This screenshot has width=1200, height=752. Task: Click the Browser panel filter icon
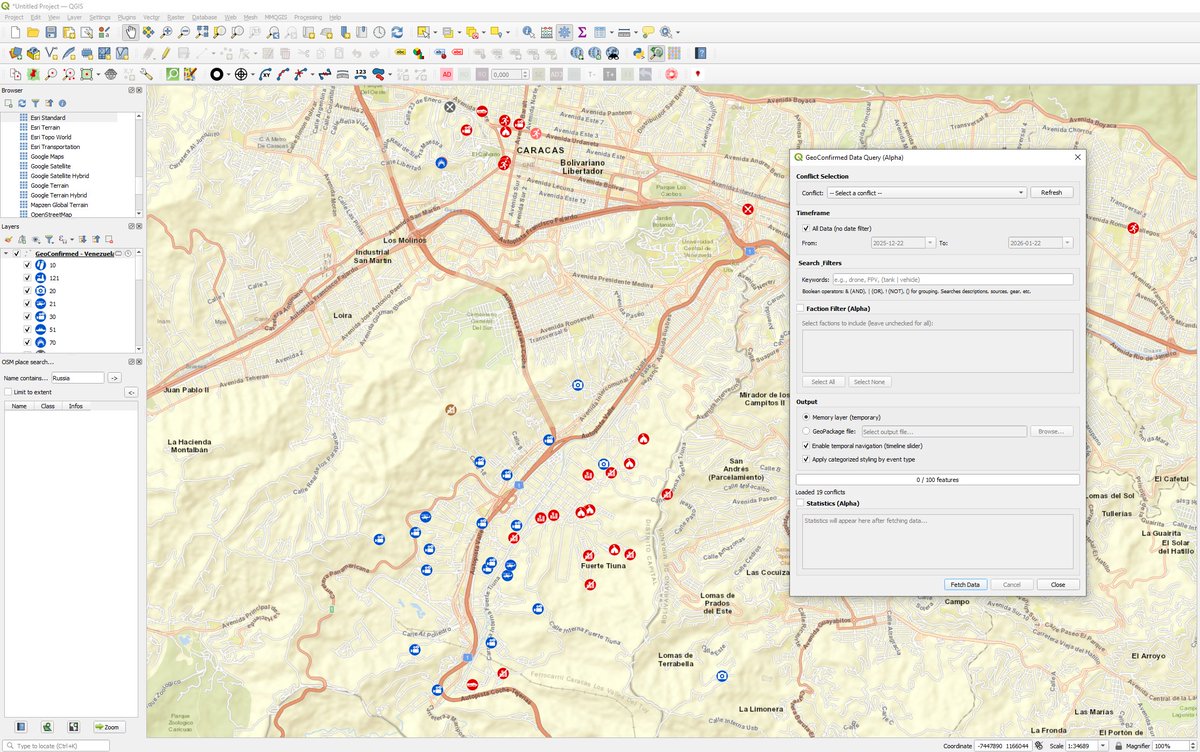click(35, 103)
